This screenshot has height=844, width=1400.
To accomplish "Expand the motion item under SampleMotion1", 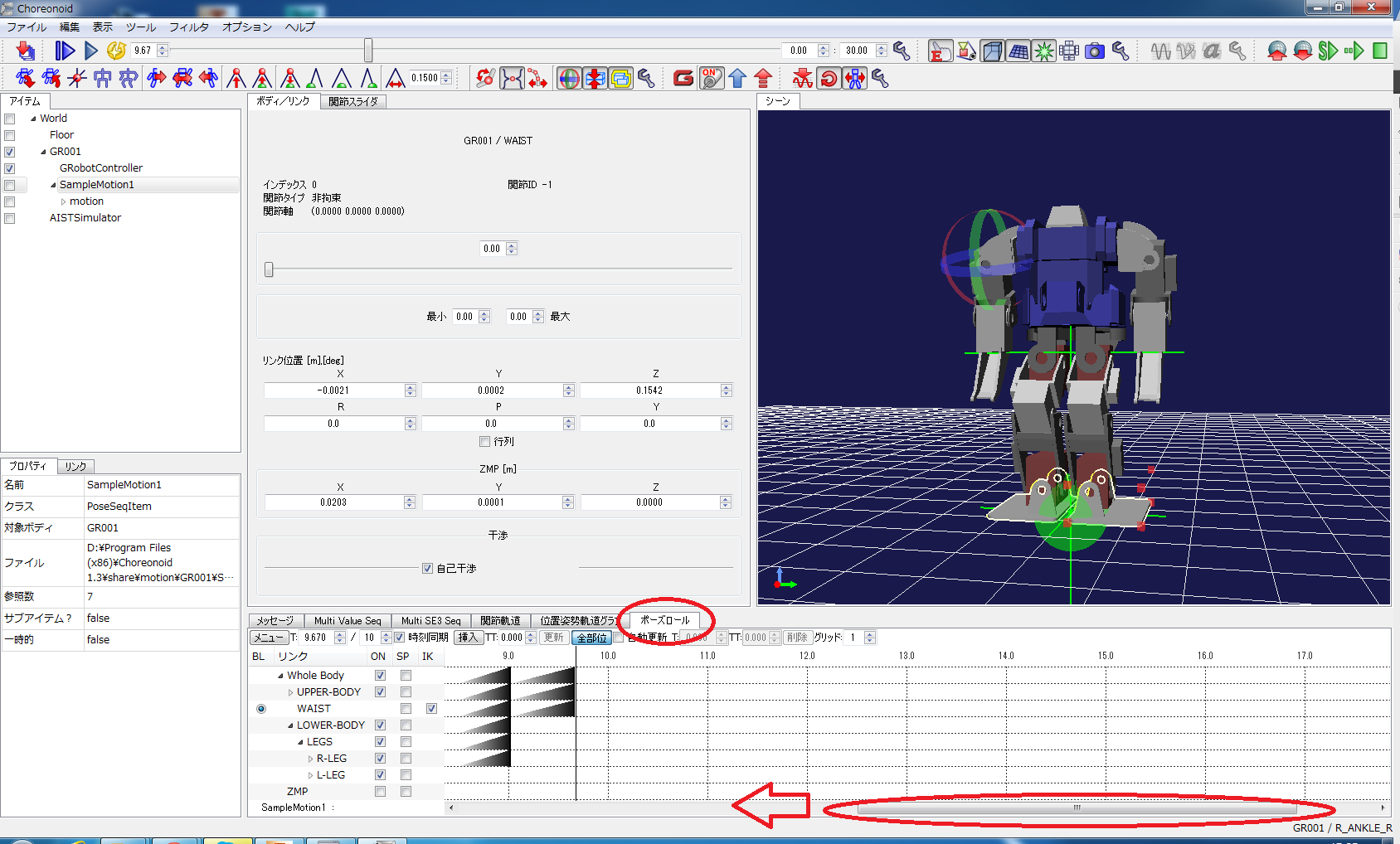I will coord(63,201).
